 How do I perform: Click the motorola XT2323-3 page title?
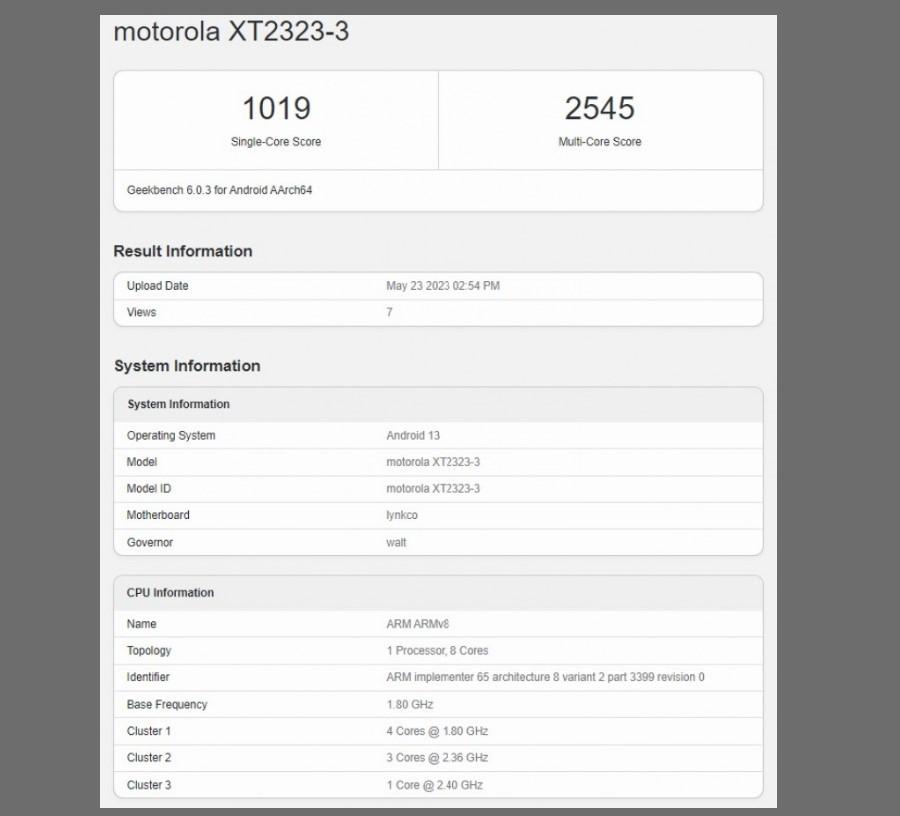coord(231,31)
